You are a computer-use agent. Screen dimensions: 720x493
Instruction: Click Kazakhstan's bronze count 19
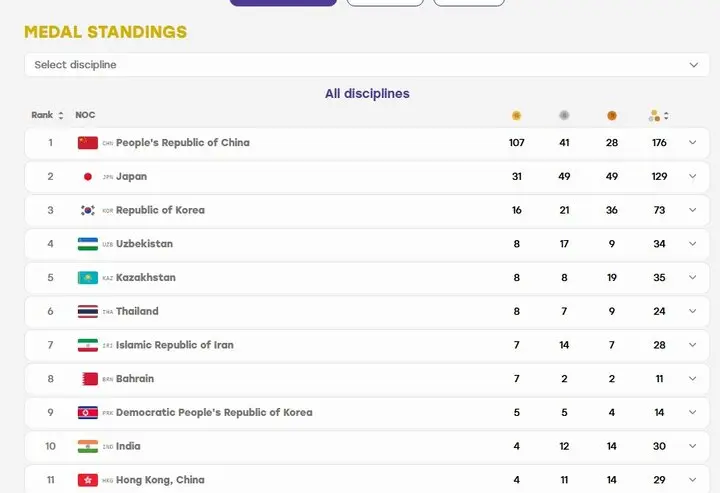[x=612, y=277]
